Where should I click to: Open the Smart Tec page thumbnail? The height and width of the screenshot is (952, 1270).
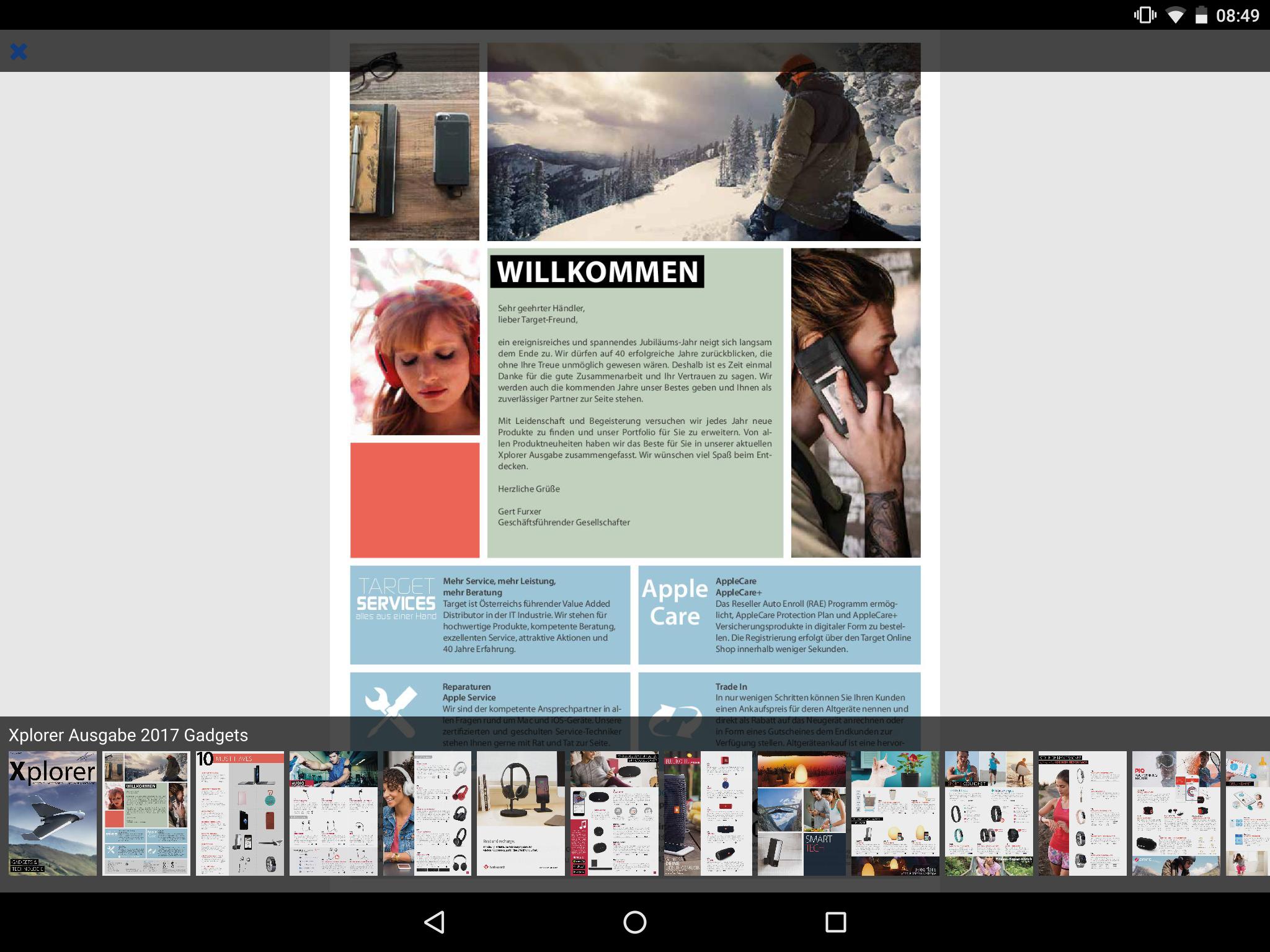[802, 813]
